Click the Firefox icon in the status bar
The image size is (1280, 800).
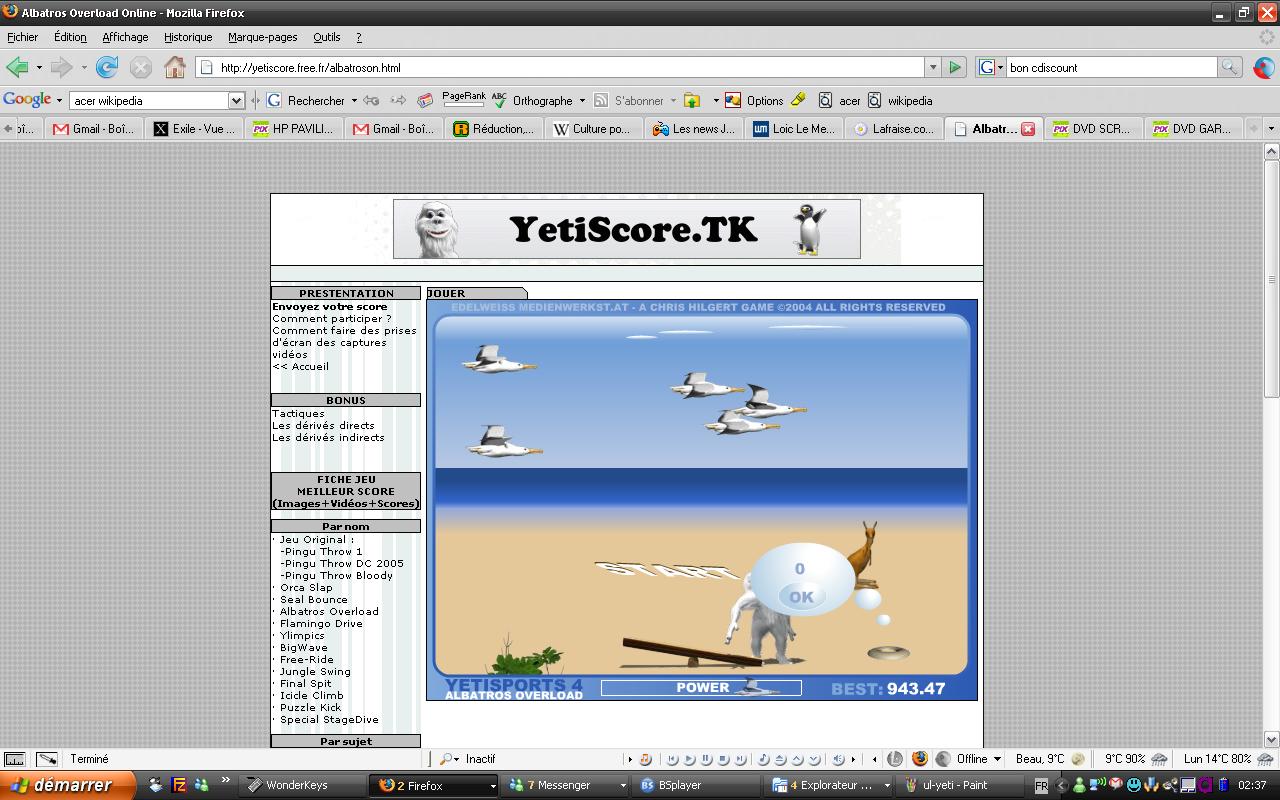pos(919,759)
